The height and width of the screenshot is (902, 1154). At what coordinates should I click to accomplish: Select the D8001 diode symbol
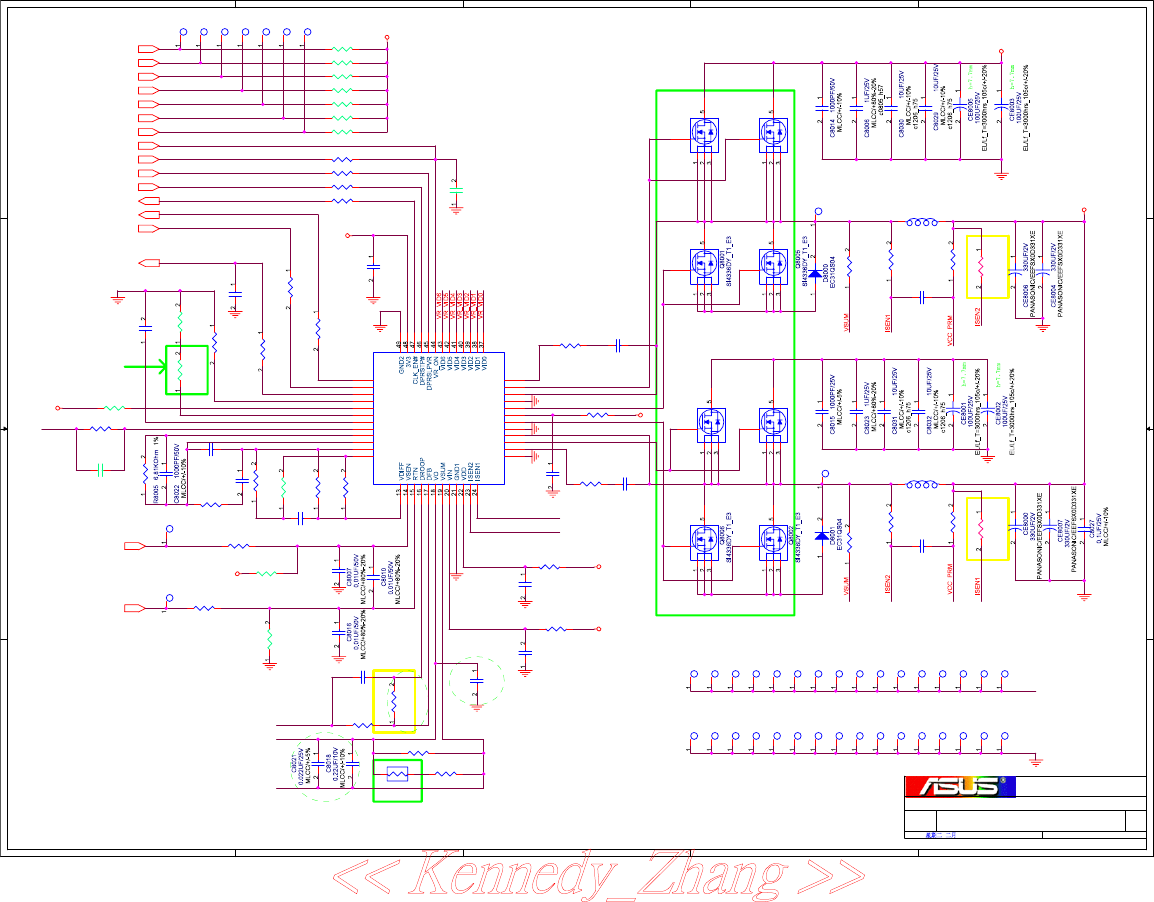tap(822, 536)
